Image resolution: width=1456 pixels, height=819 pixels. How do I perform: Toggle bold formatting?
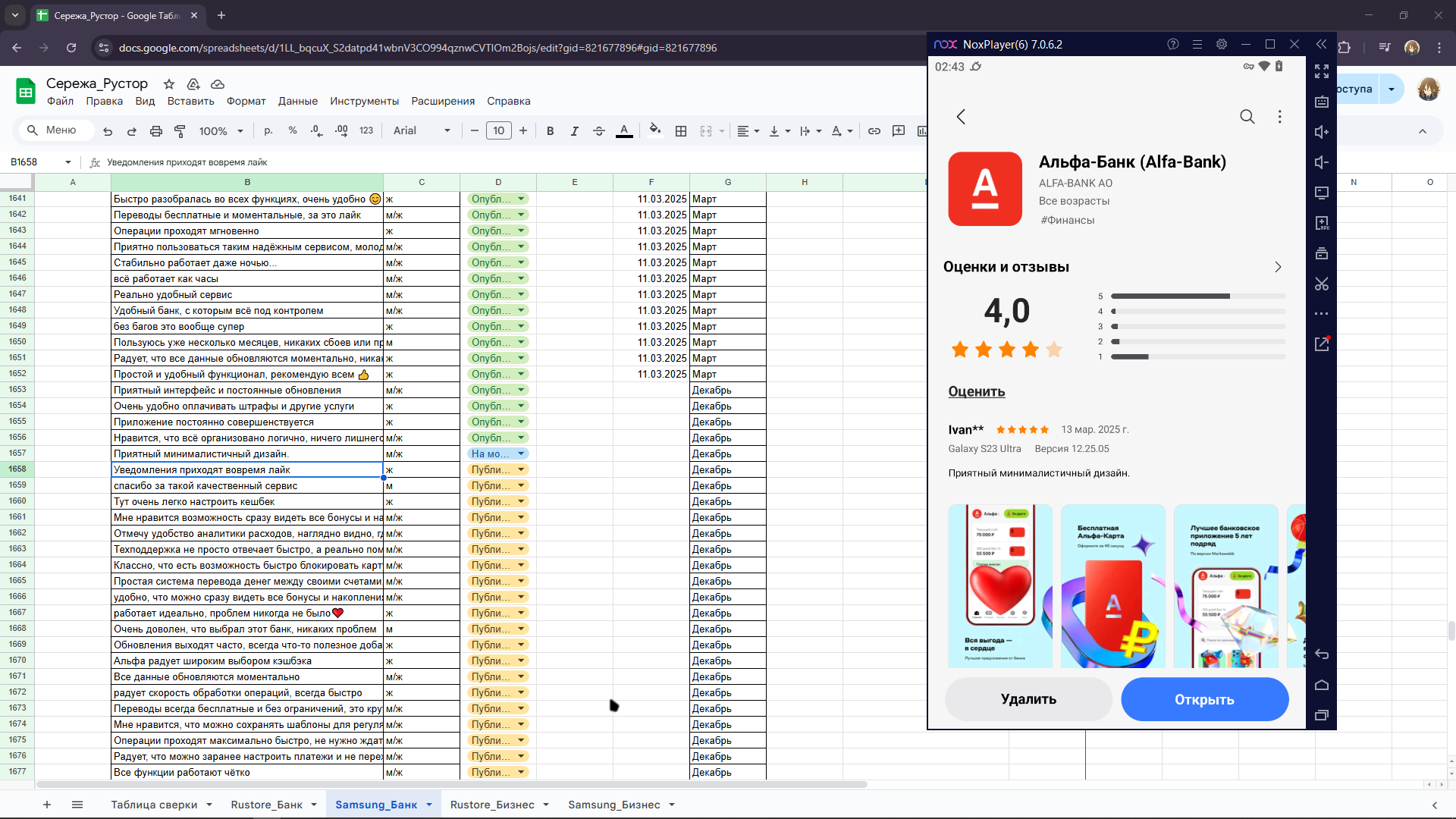[551, 131]
